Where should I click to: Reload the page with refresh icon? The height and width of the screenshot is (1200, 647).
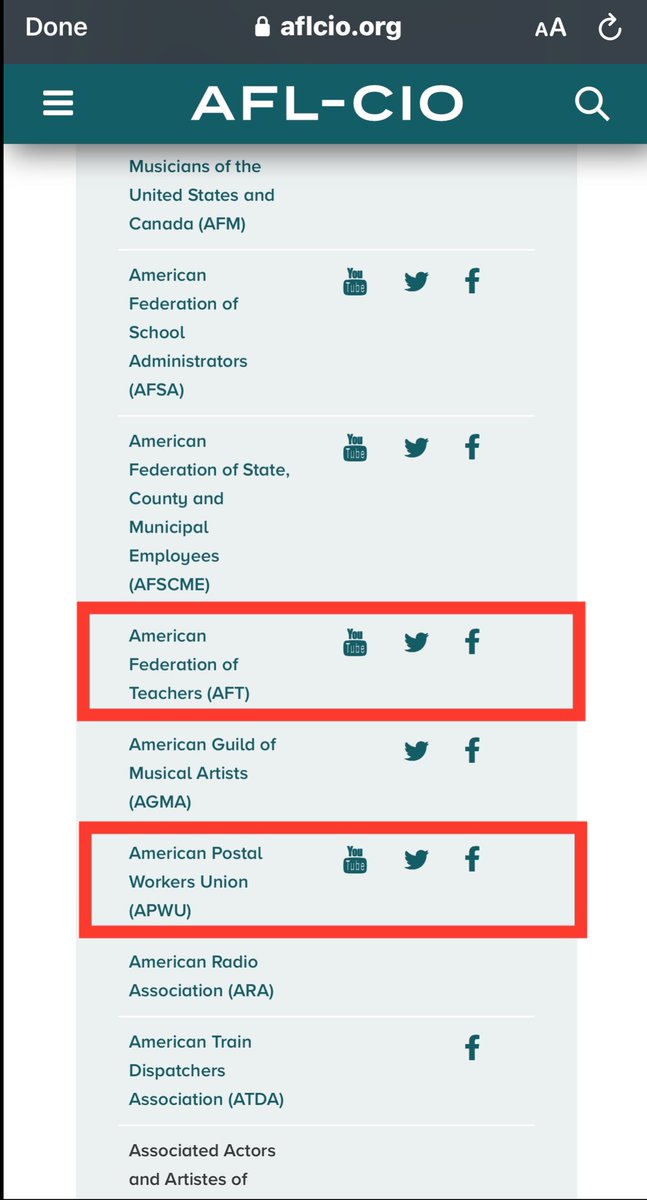tap(609, 28)
